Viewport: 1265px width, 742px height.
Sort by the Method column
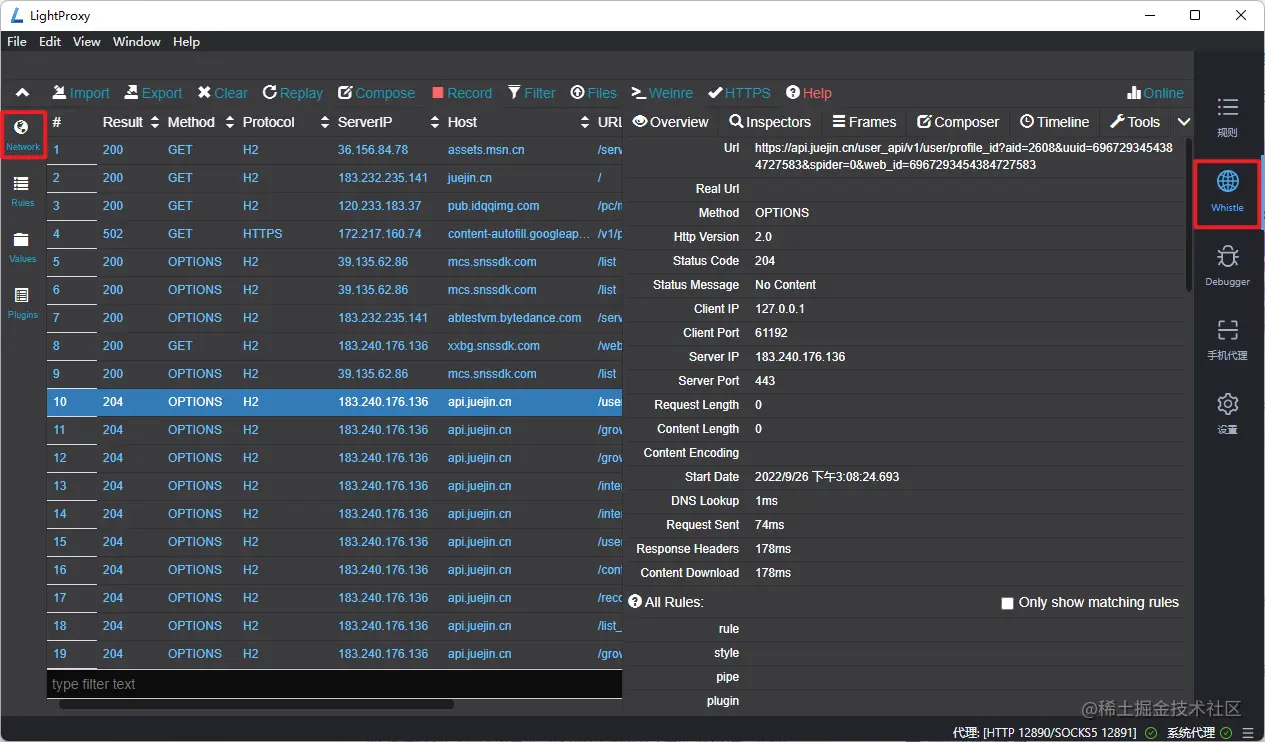198,122
